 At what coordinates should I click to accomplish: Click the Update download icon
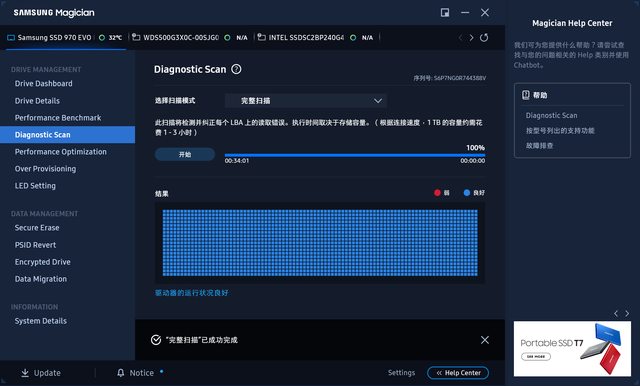[25, 373]
